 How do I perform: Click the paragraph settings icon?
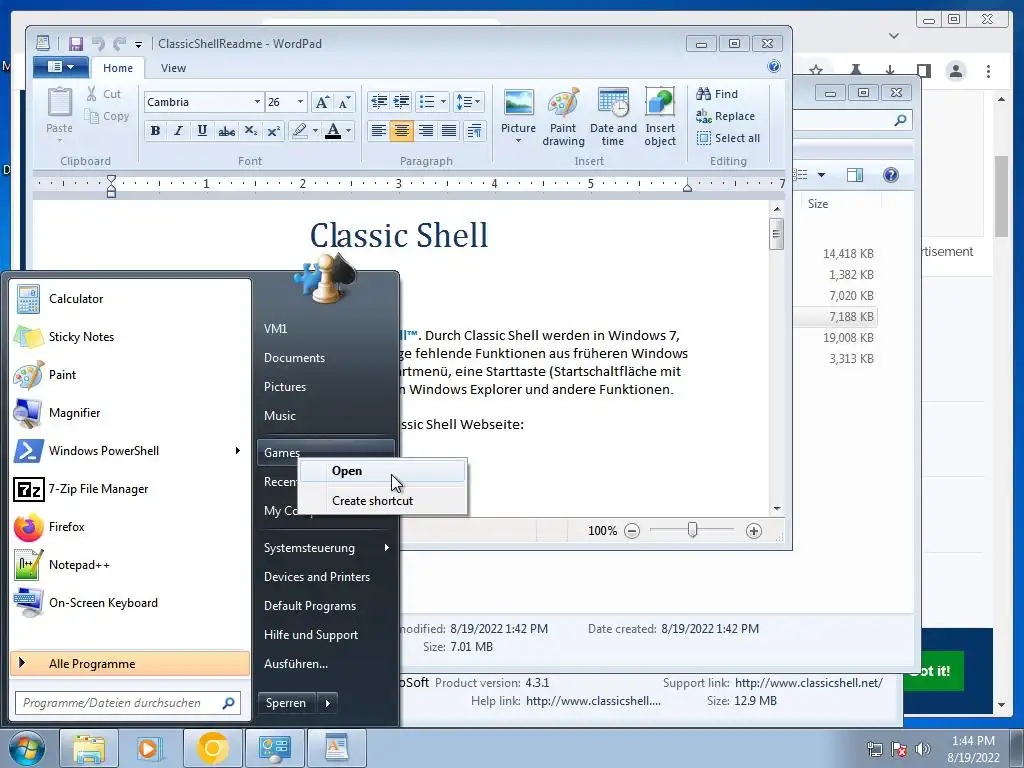point(475,131)
